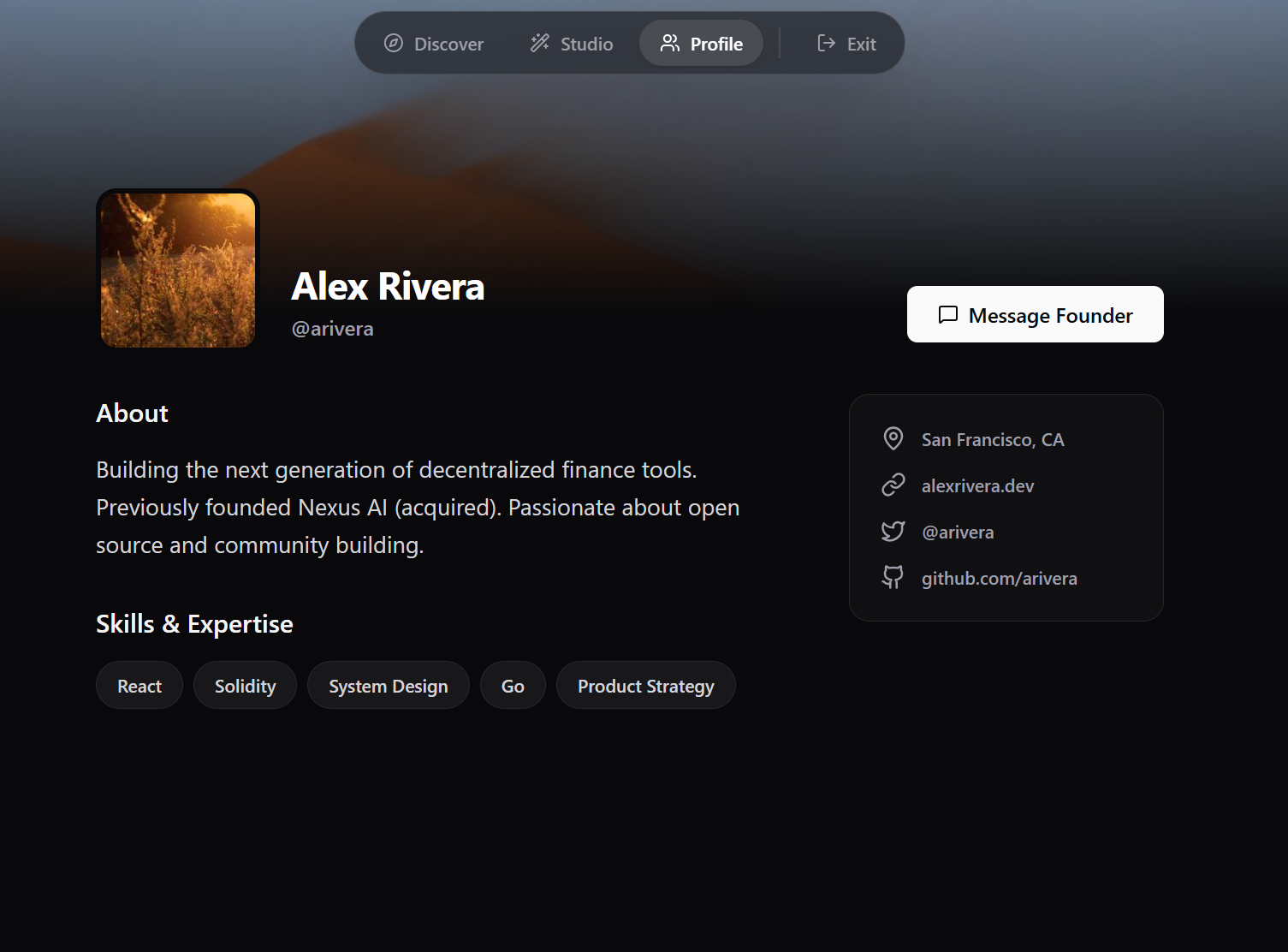Click the map pin location icon

point(893,439)
